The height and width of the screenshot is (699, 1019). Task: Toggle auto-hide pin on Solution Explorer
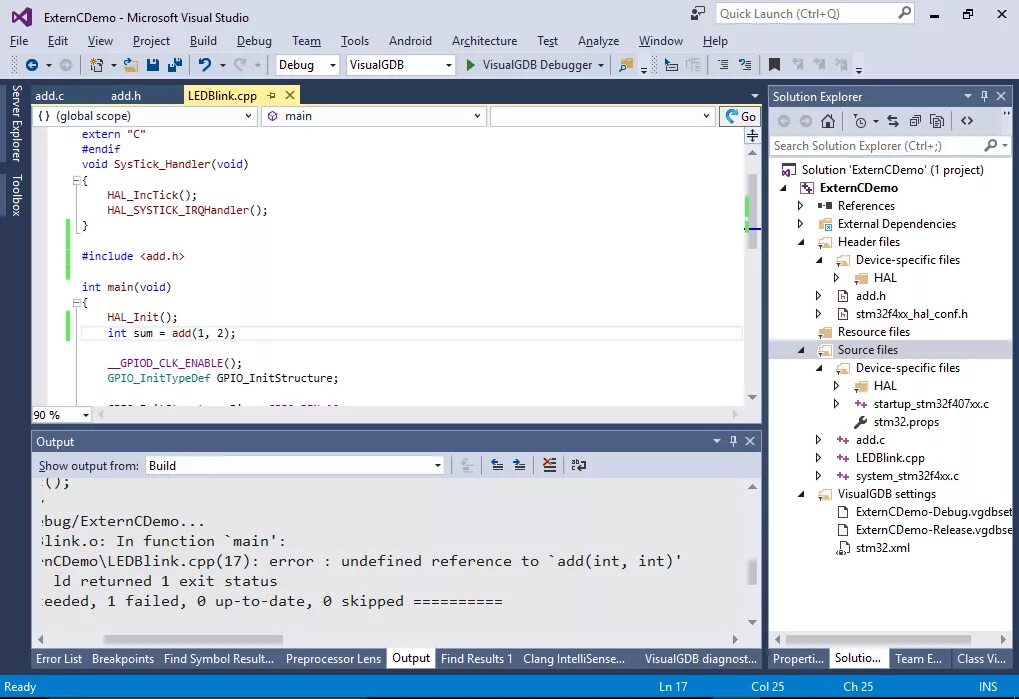coord(985,96)
